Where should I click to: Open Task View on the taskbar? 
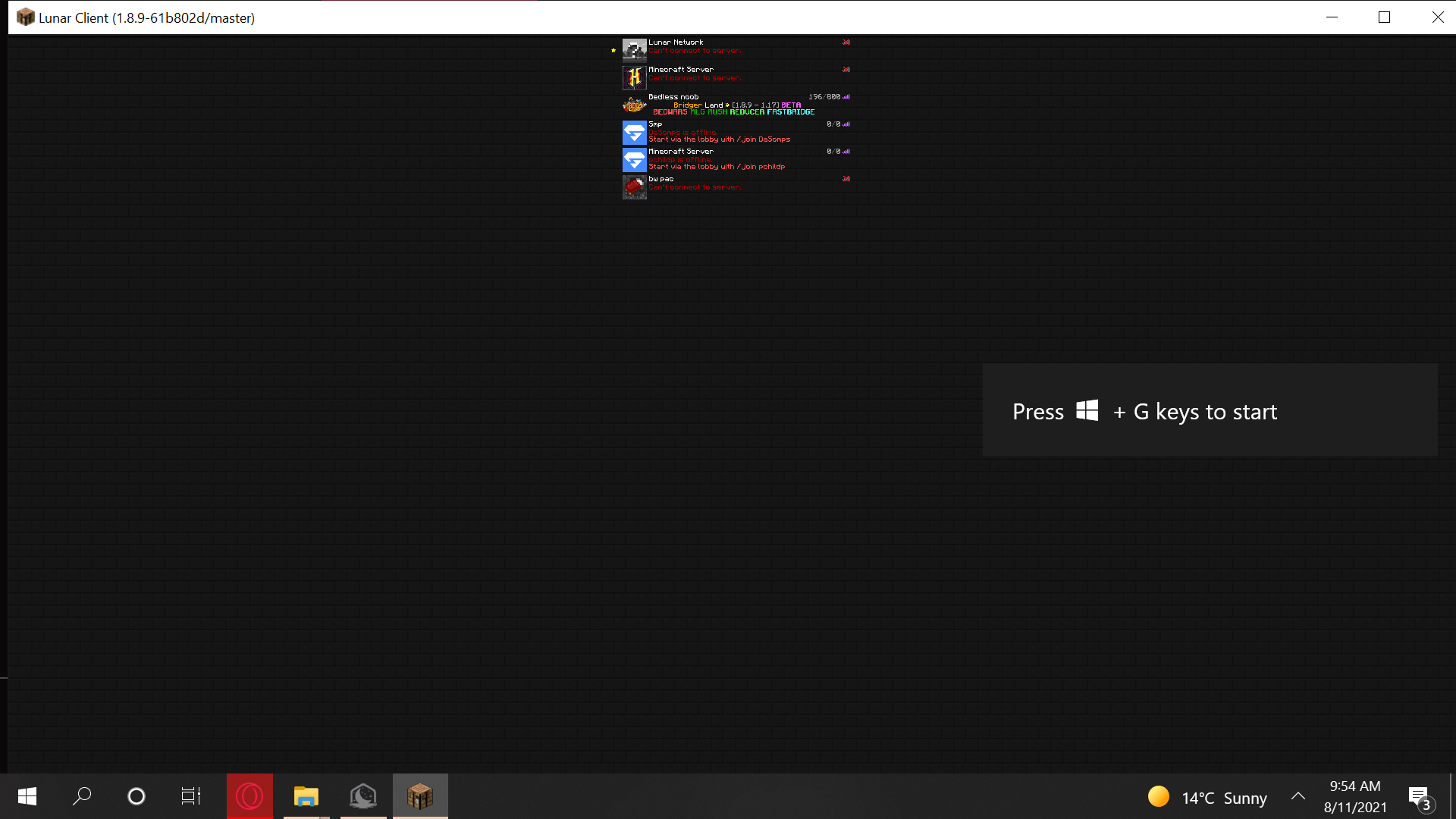pos(190,796)
